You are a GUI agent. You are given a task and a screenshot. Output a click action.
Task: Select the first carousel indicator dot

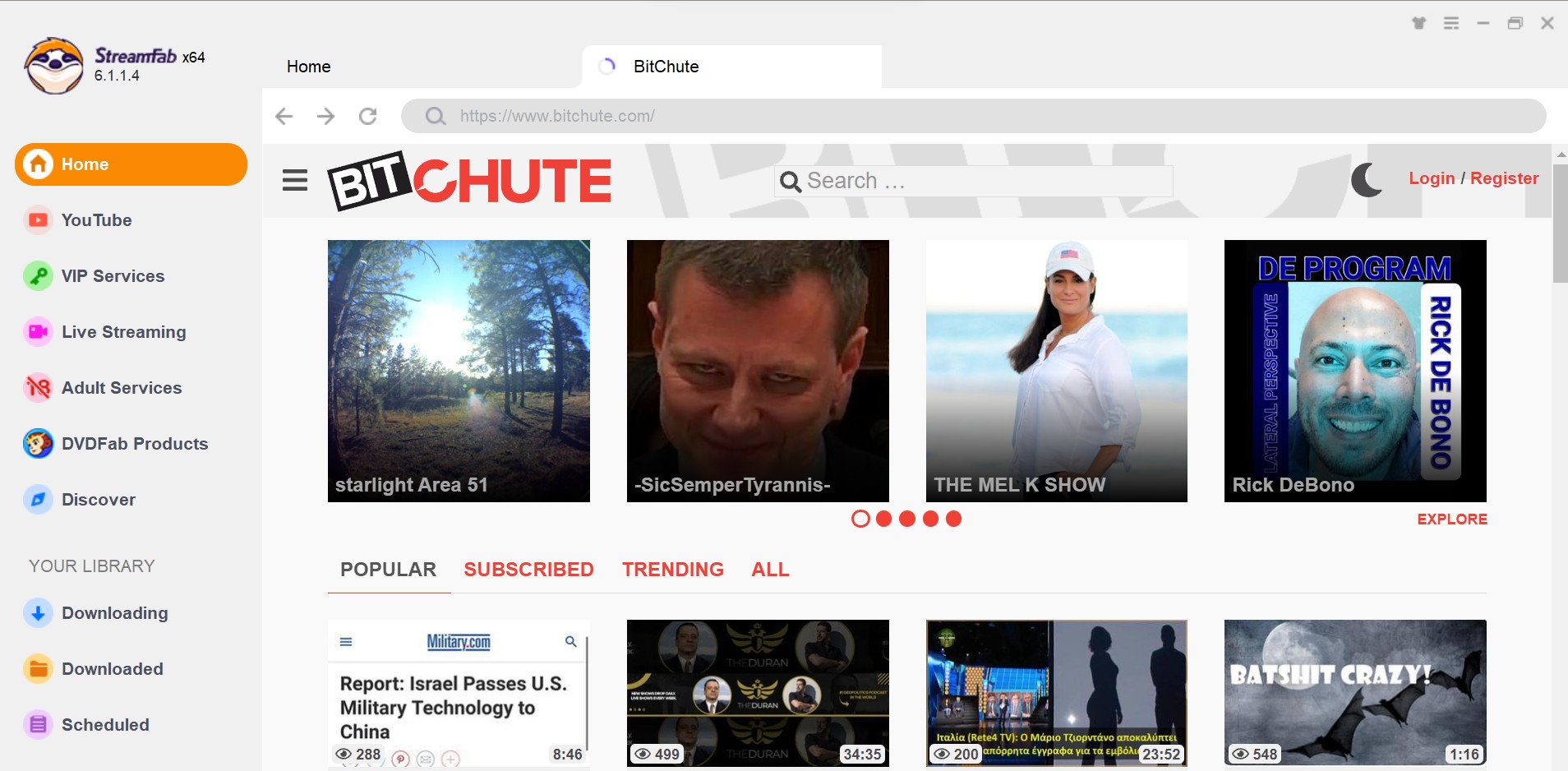click(x=860, y=519)
